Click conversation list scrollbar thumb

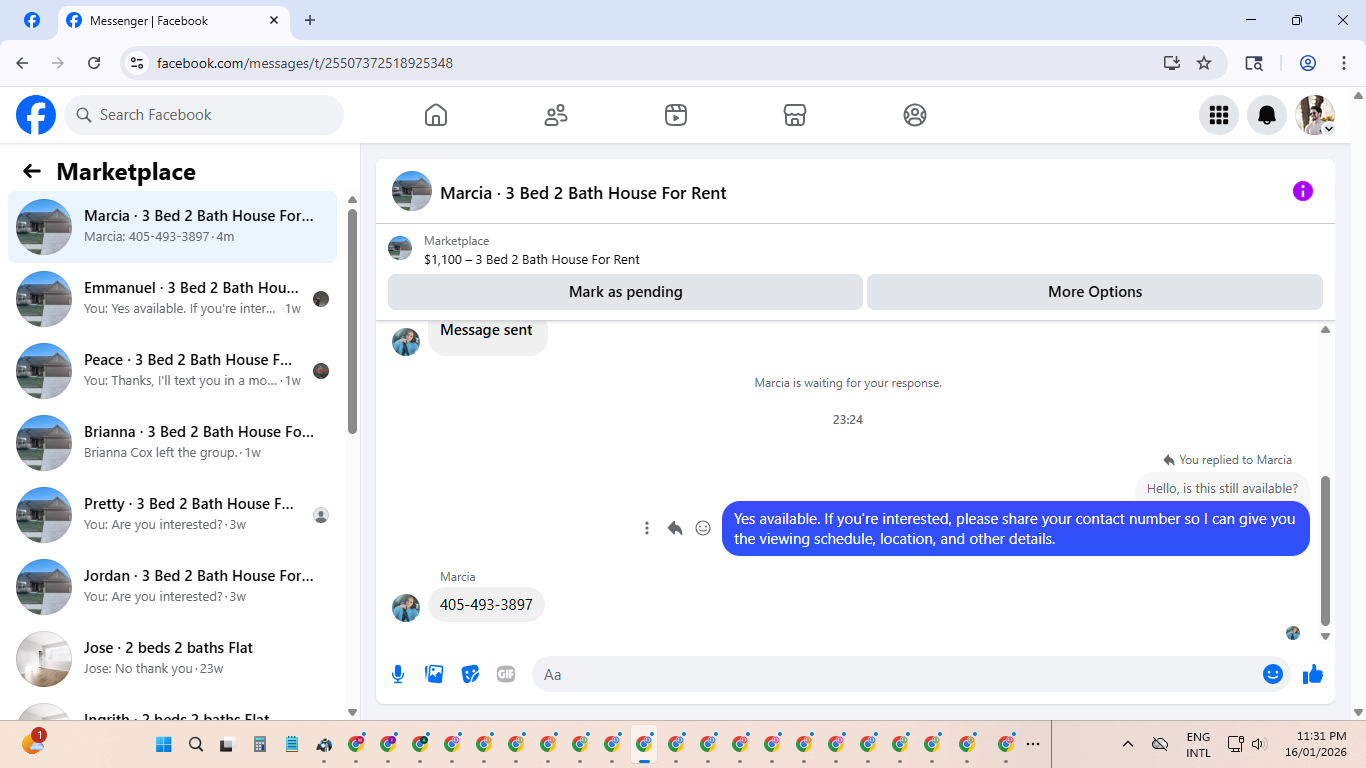coord(352,321)
